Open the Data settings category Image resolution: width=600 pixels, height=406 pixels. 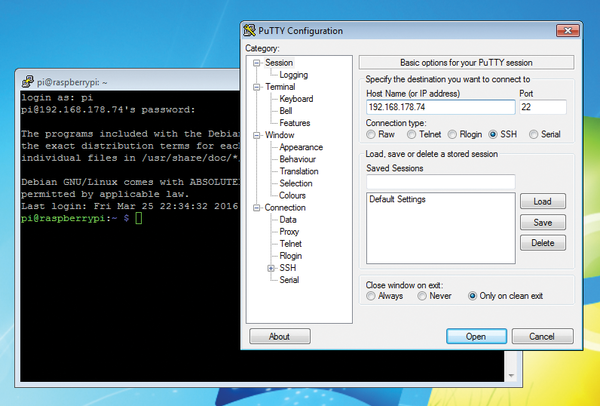[x=288, y=220]
